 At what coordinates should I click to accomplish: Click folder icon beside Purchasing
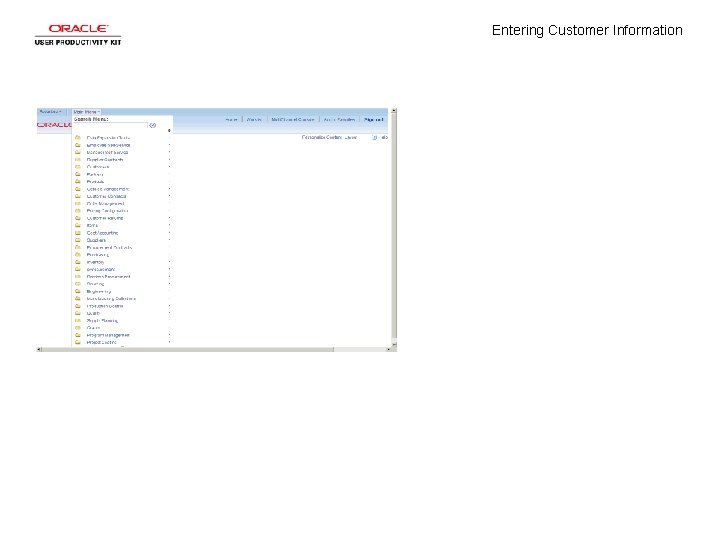coord(78,254)
